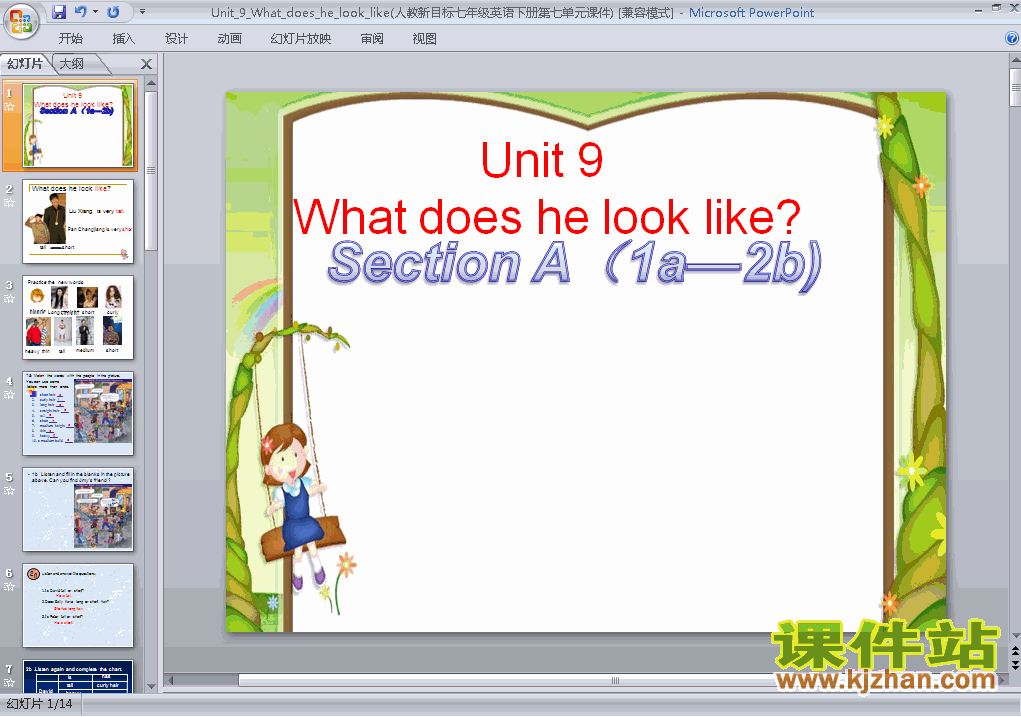Go to next slide double-arrow button
1021x717 pixels.
pos(1015,665)
